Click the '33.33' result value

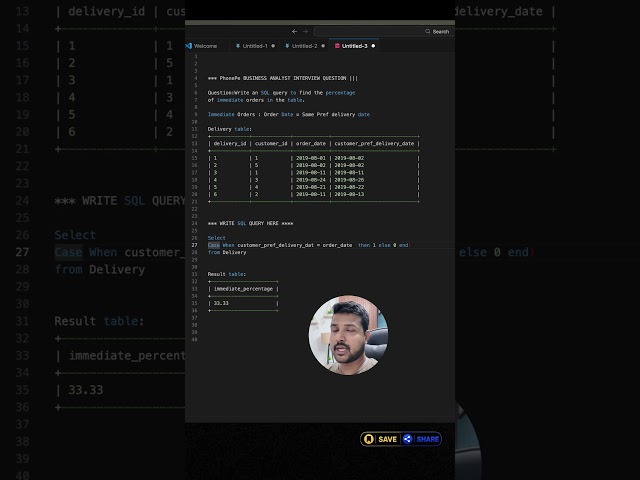221,303
